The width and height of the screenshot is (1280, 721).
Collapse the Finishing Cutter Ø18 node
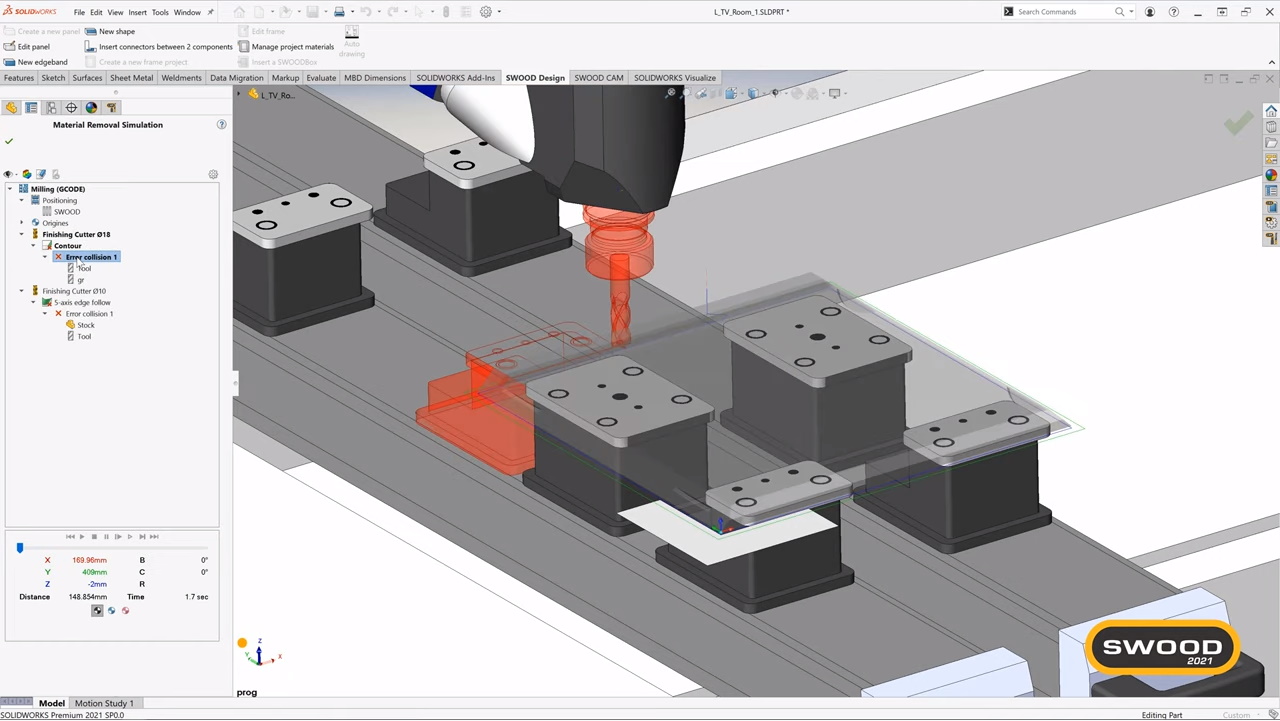tap(21, 234)
